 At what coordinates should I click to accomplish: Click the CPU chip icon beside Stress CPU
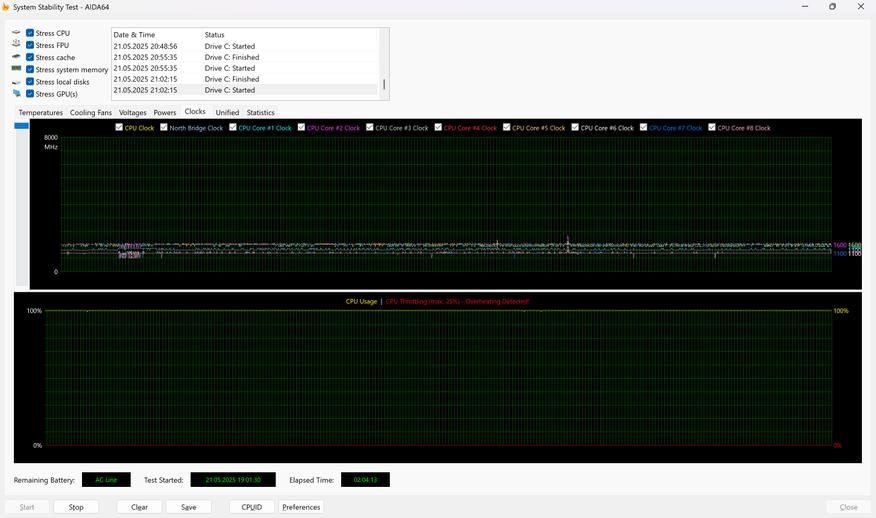tap(16, 32)
